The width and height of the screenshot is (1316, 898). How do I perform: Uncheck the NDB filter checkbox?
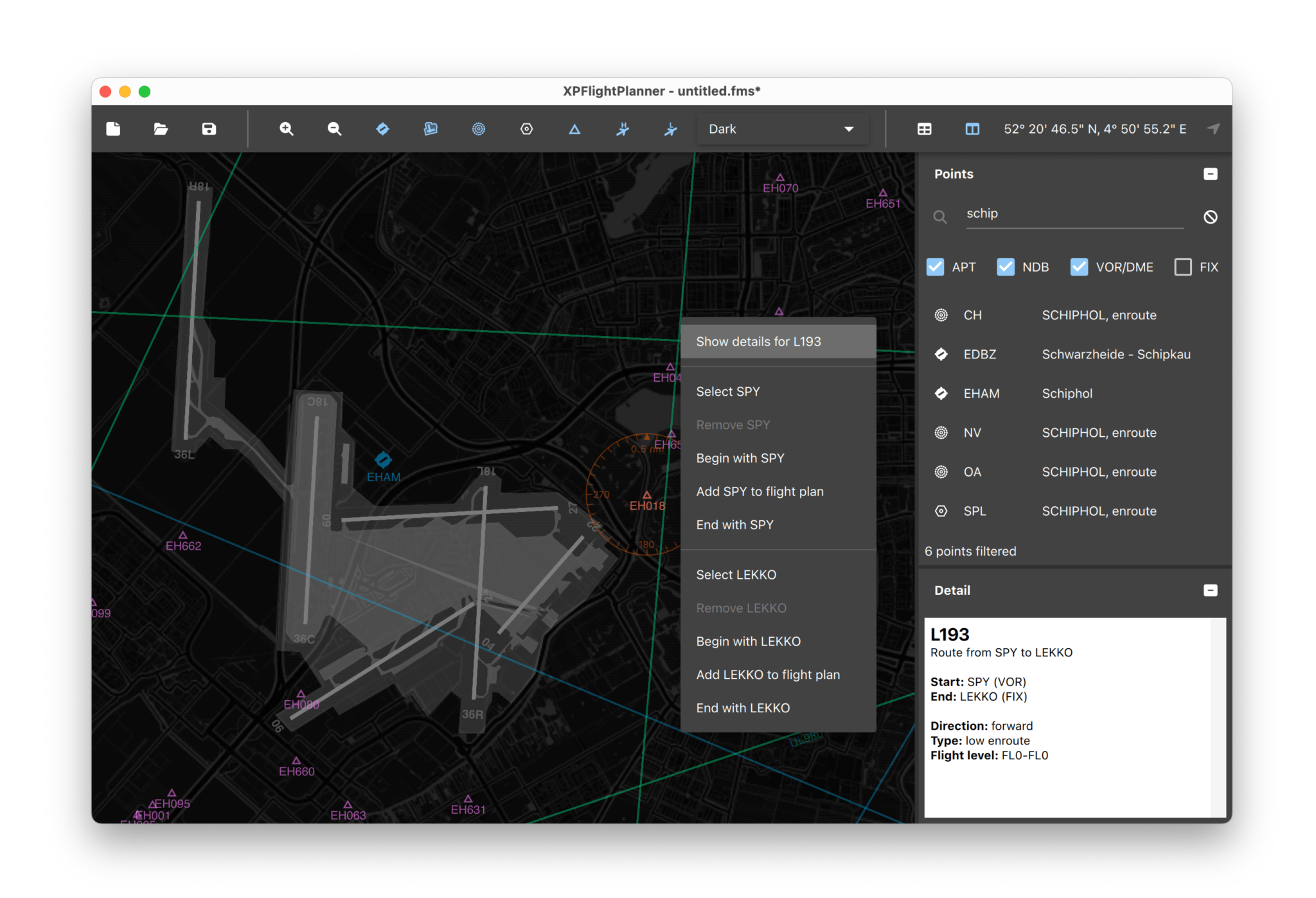(x=1005, y=267)
